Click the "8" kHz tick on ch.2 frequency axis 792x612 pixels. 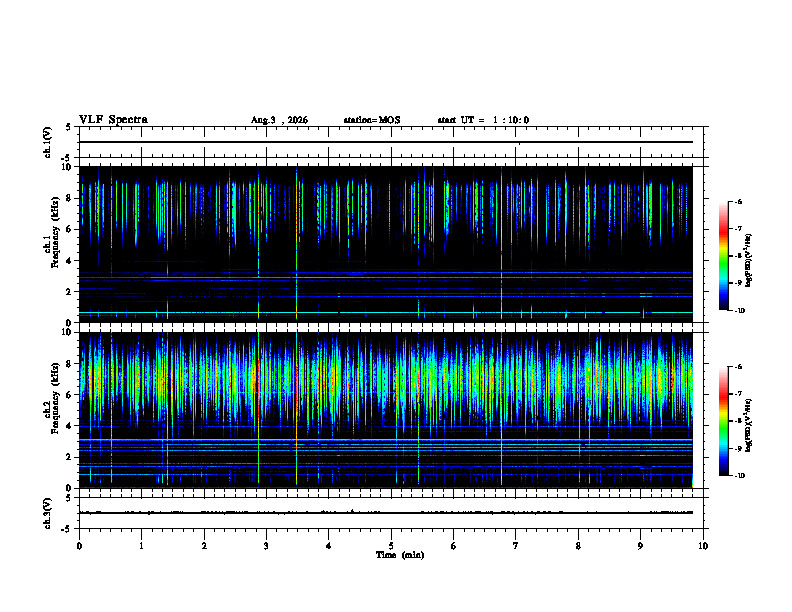point(70,364)
